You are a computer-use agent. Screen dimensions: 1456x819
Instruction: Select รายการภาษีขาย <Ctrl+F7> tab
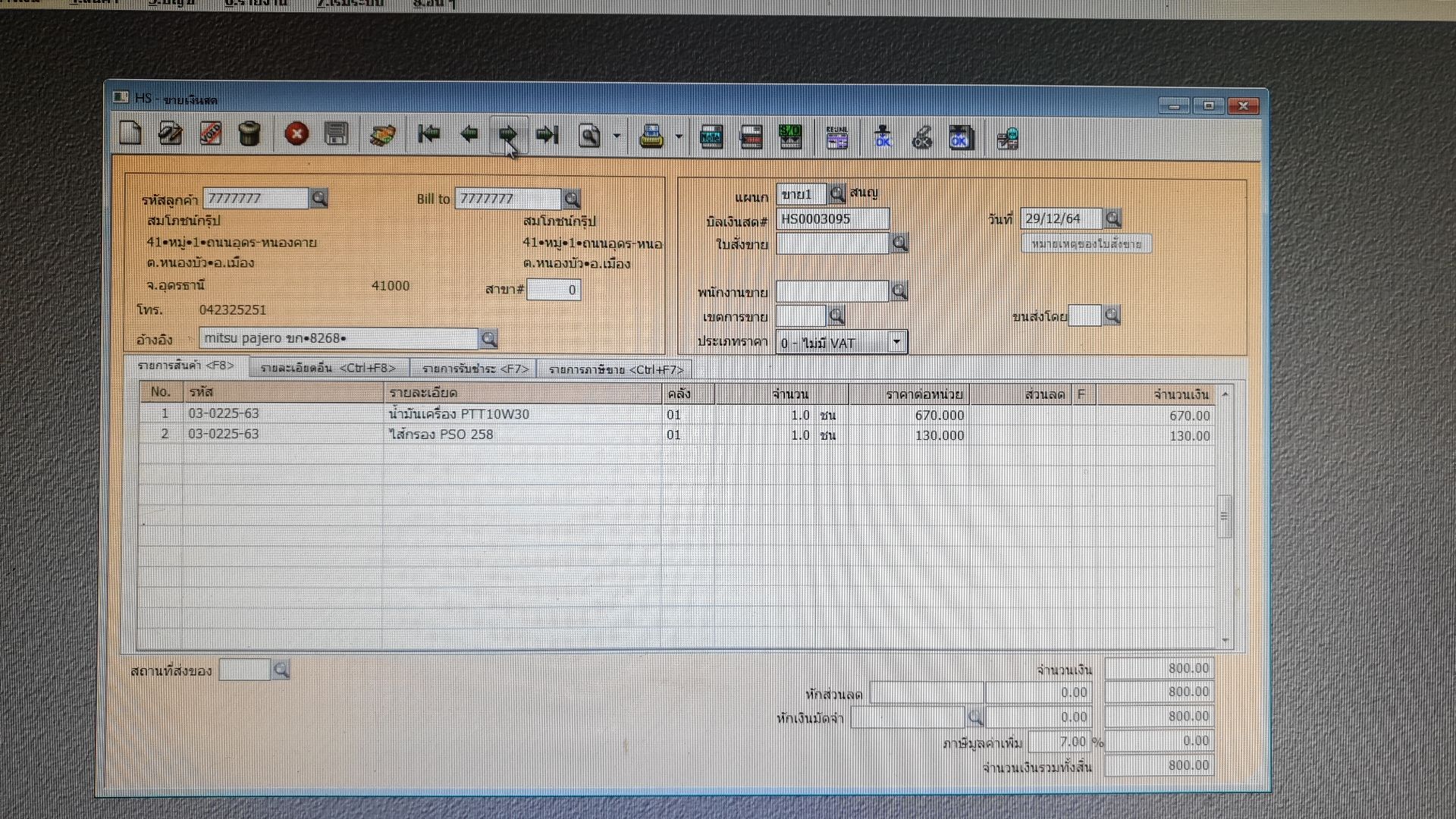616,369
